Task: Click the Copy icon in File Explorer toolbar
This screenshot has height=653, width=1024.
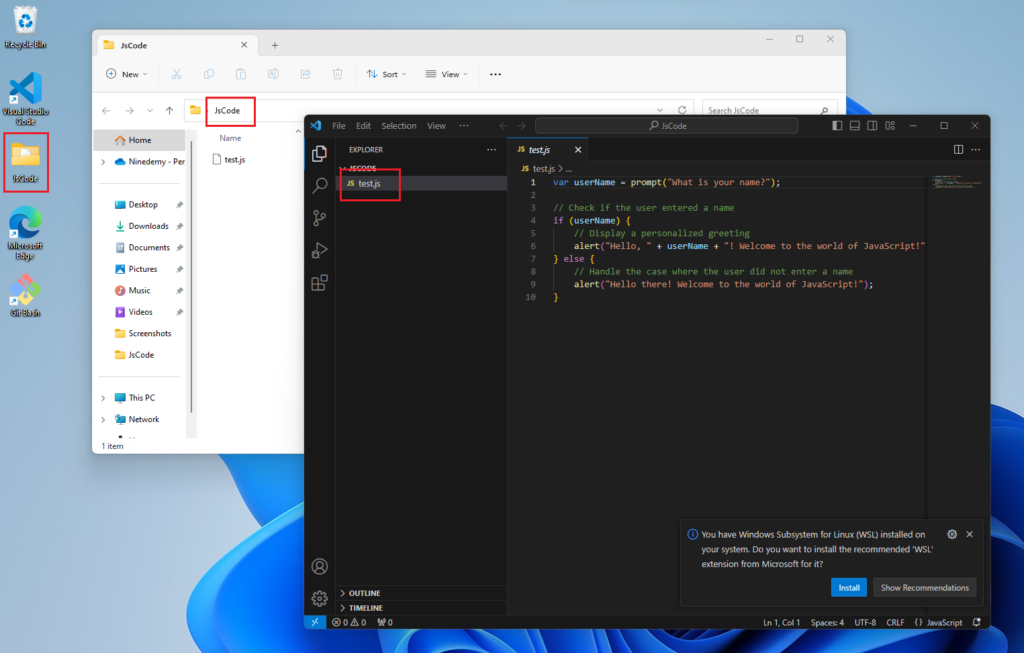Action: [x=209, y=74]
